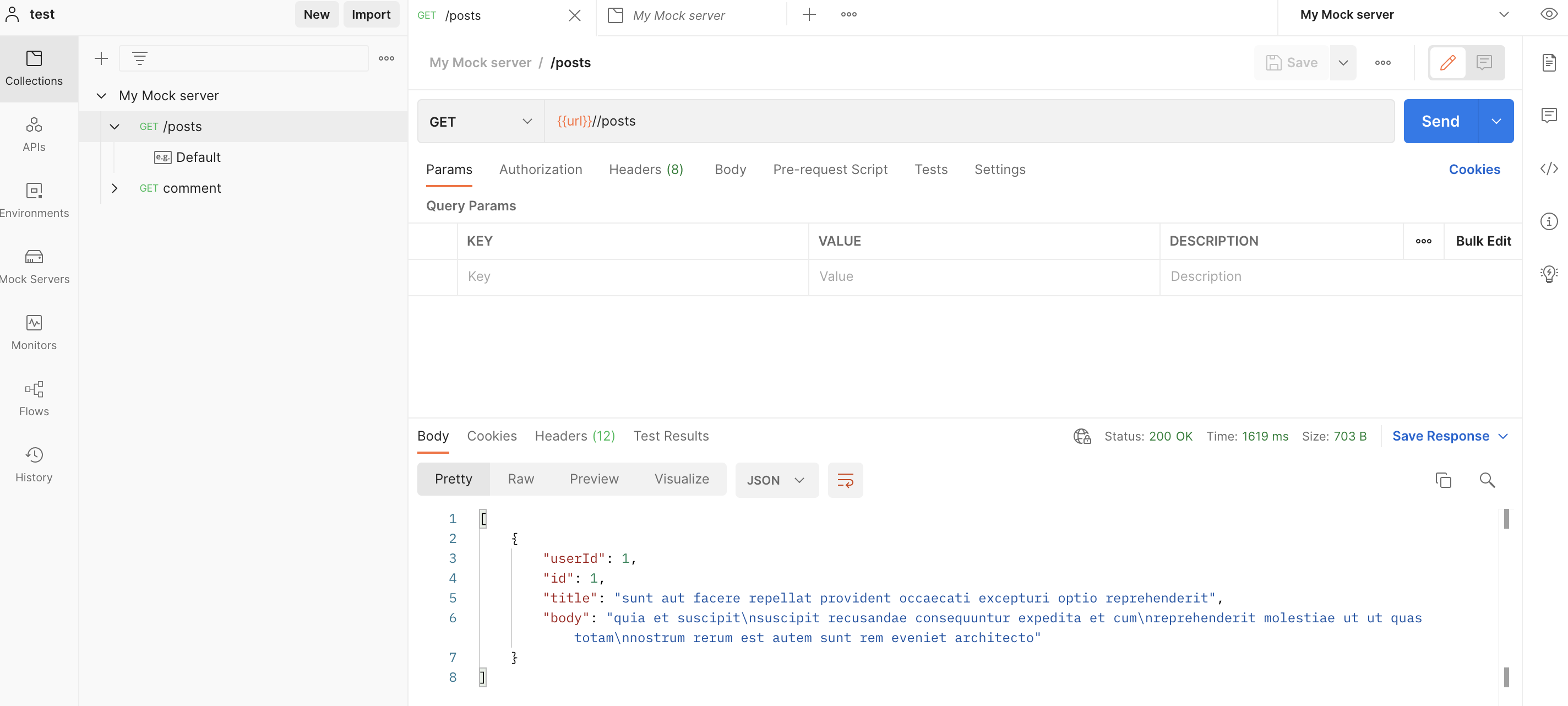The image size is (1568, 706).
Task: Expand the comment request in collection tree
Action: click(x=115, y=188)
